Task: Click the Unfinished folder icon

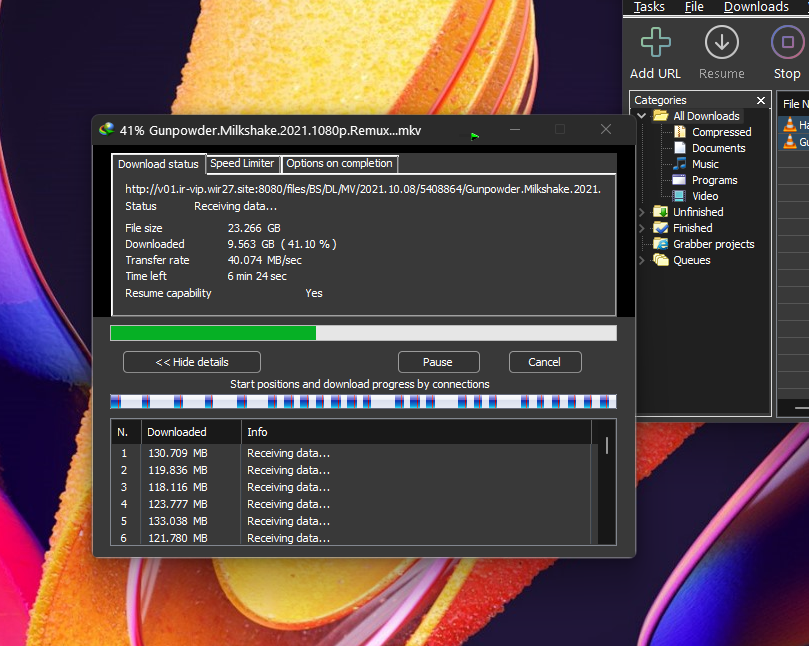Action: tap(660, 212)
